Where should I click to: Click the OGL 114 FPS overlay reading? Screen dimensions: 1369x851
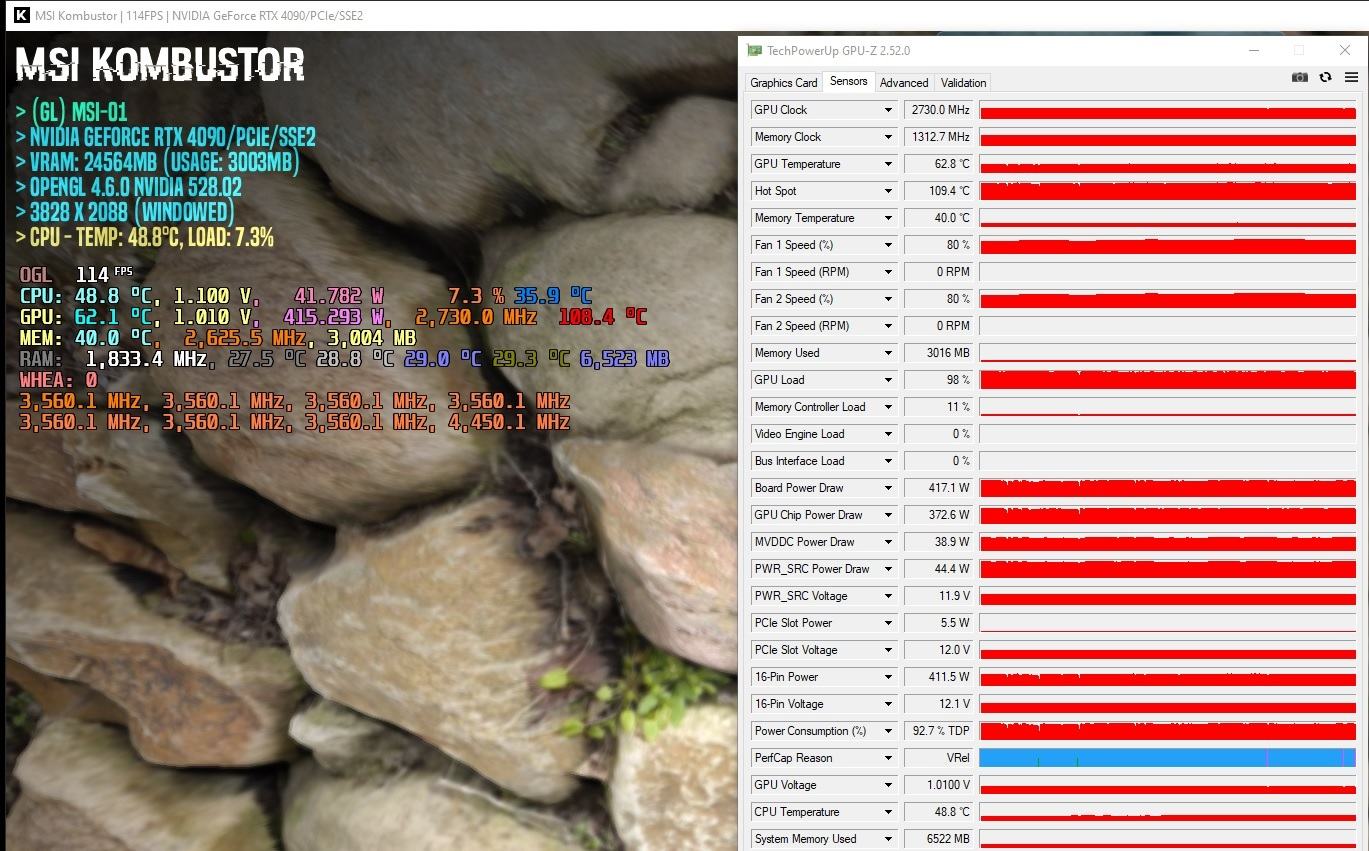[76, 274]
